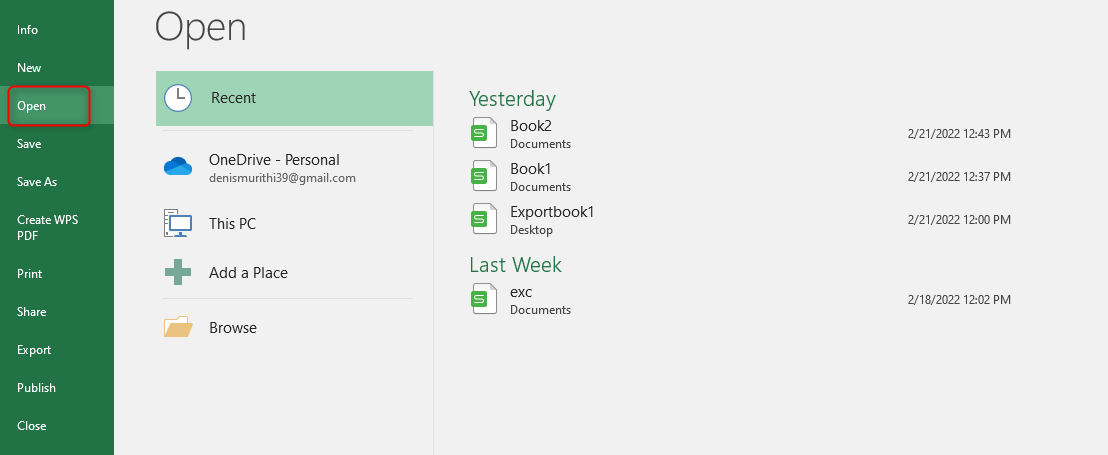The width and height of the screenshot is (1108, 455).
Task: Click the denismurithi39@gmail.com OneDrive account
Action: coord(282,178)
